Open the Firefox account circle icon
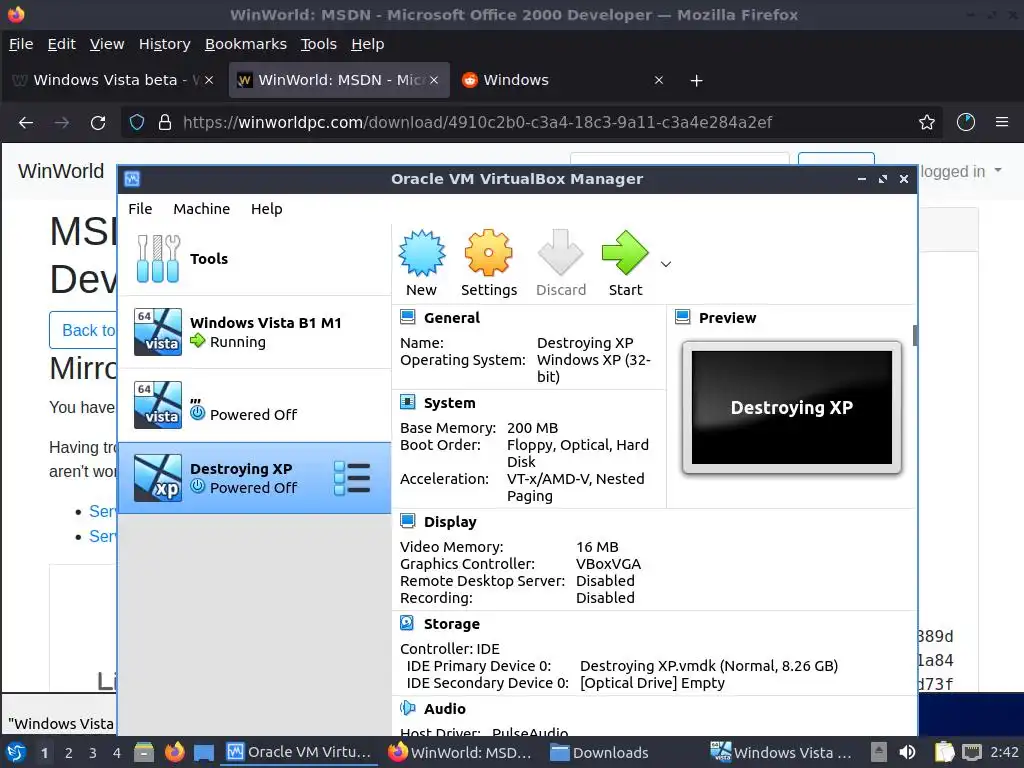This screenshot has width=1024, height=768. coord(965,122)
